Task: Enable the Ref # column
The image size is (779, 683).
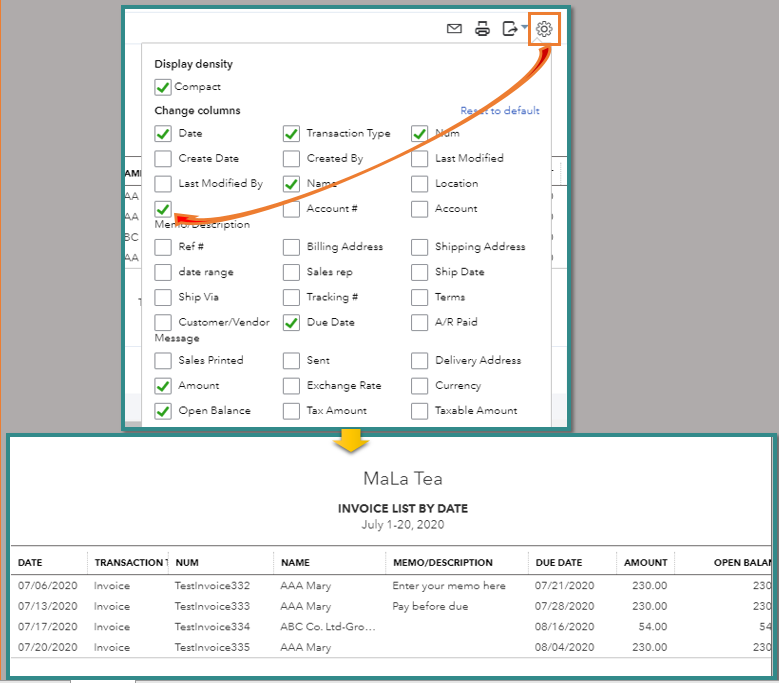Action: coord(162,247)
